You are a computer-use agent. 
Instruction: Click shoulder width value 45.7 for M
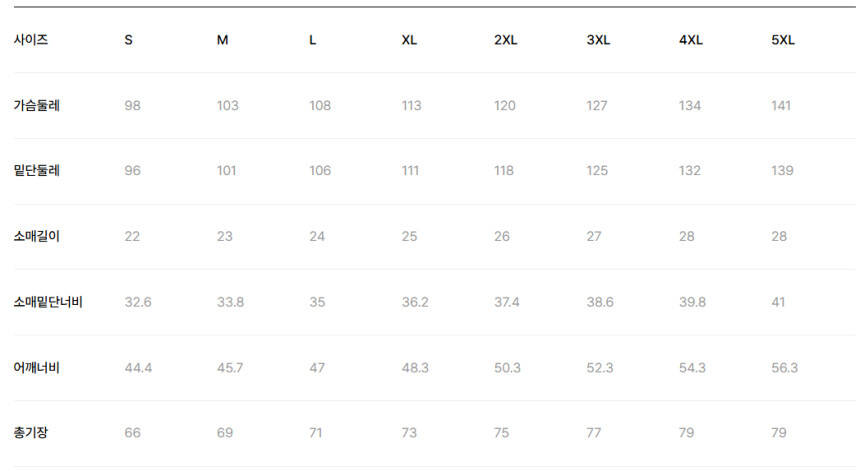[x=230, y=368]
